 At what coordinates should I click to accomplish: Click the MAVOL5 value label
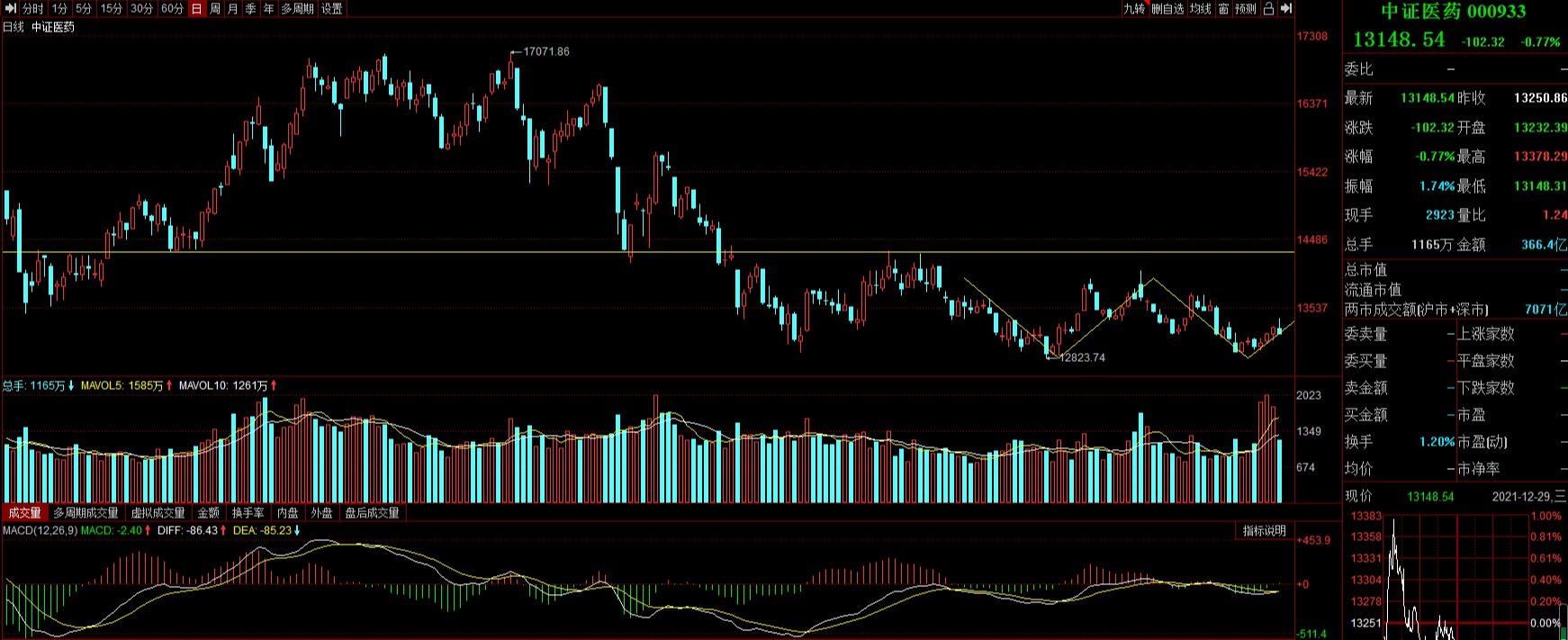click(122, 385)
